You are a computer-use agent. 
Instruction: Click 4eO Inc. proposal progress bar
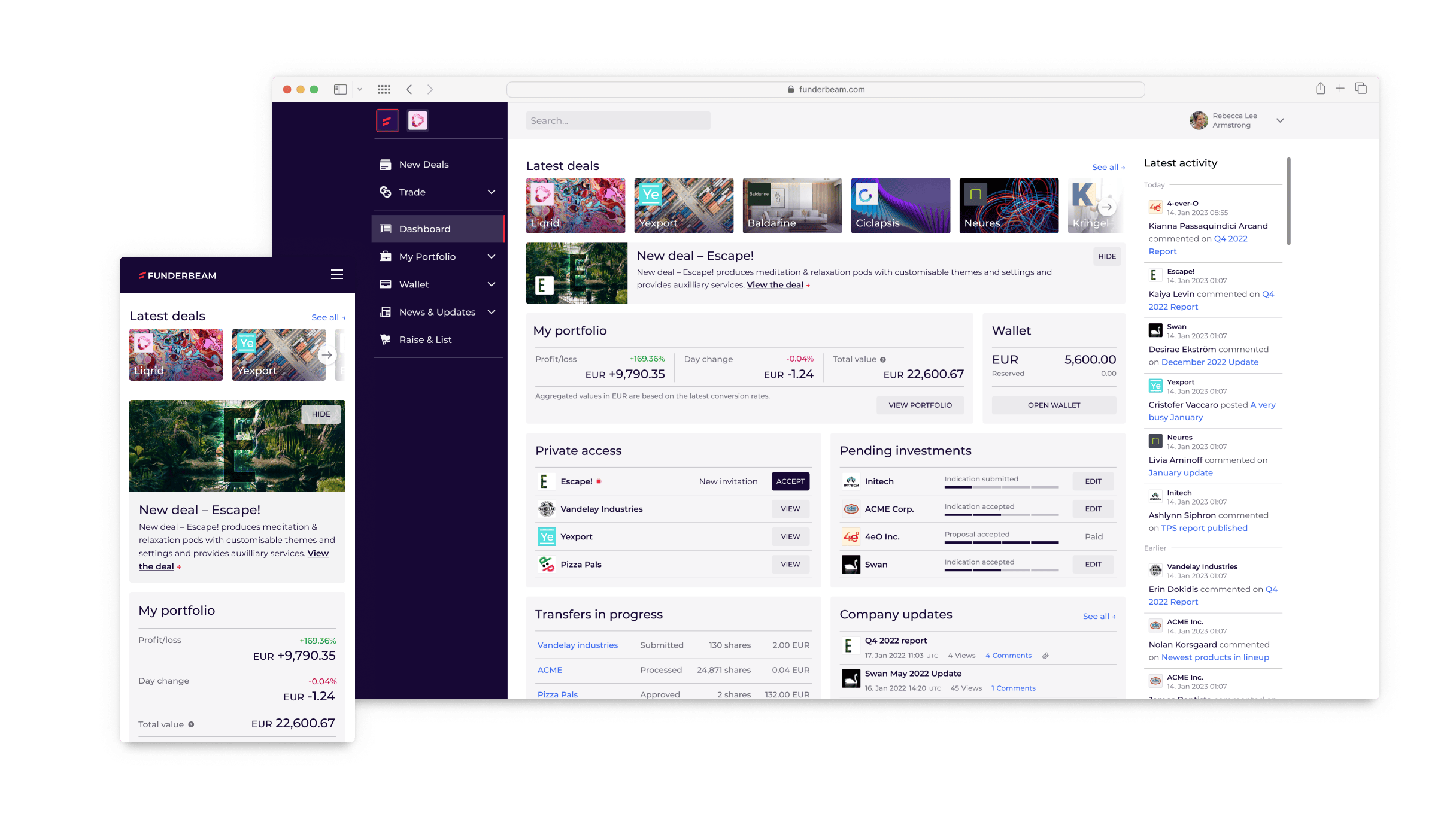pos(1002,542)
